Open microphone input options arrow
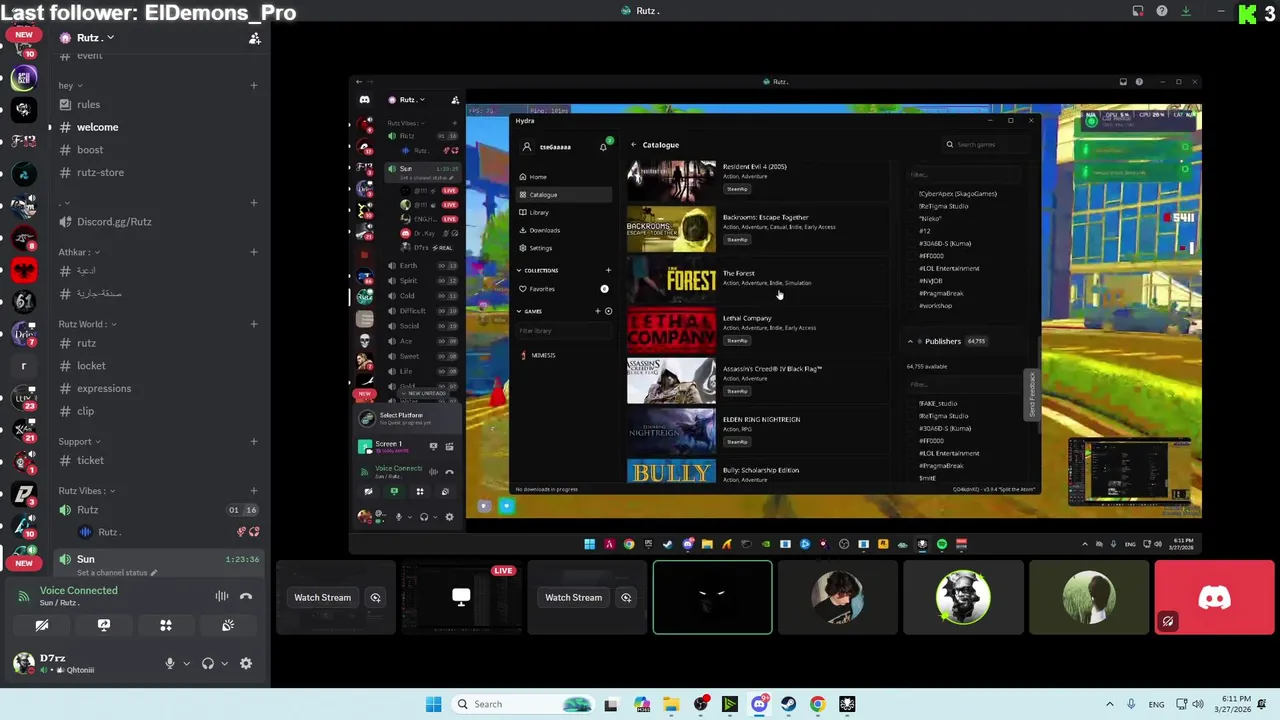 tap(186, 663)
